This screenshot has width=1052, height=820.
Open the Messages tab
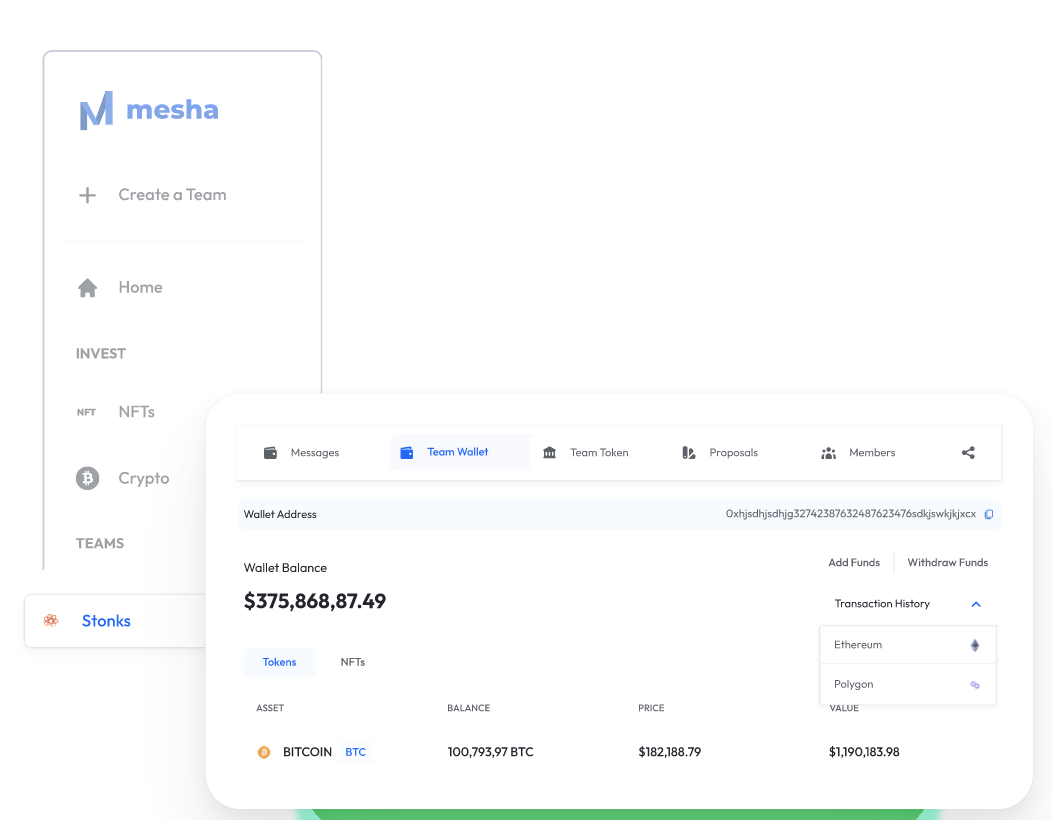pyautogui.click(x=302, y=453)
